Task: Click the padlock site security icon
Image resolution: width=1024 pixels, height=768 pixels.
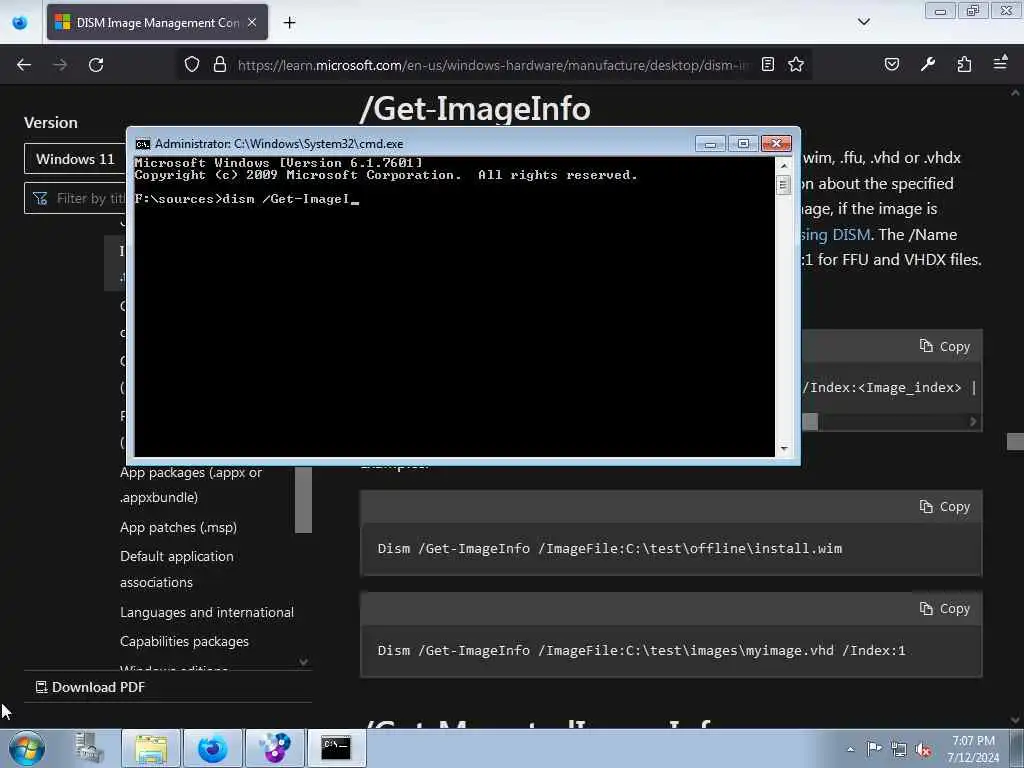Action: (220, 64)
